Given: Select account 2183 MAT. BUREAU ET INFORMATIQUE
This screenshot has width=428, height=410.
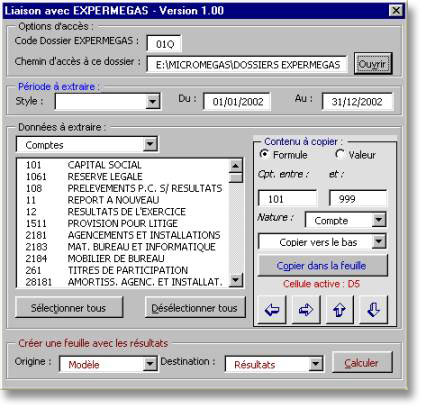Looking at the screenshot, I should tap(123, 247).
